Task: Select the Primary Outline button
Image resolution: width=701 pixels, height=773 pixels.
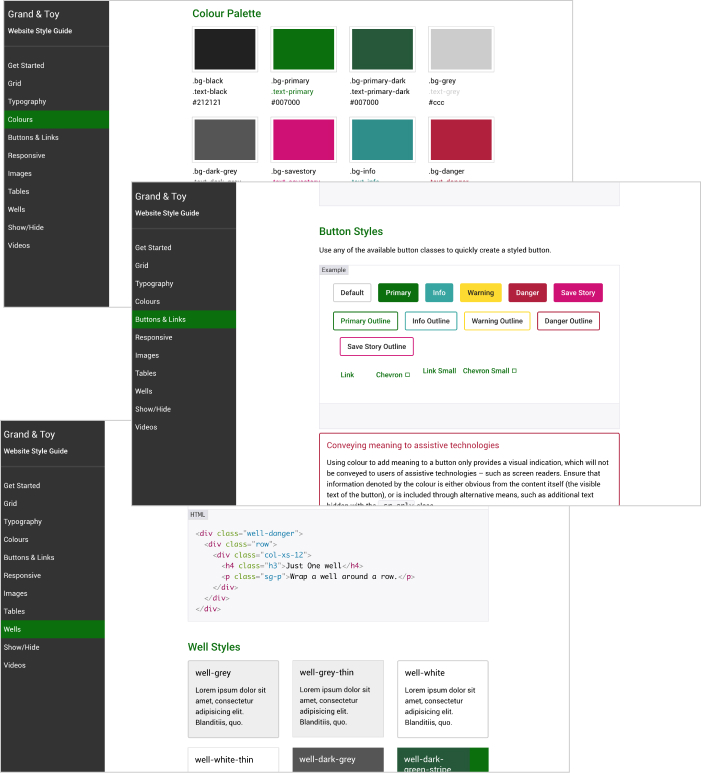Action: 365,321
